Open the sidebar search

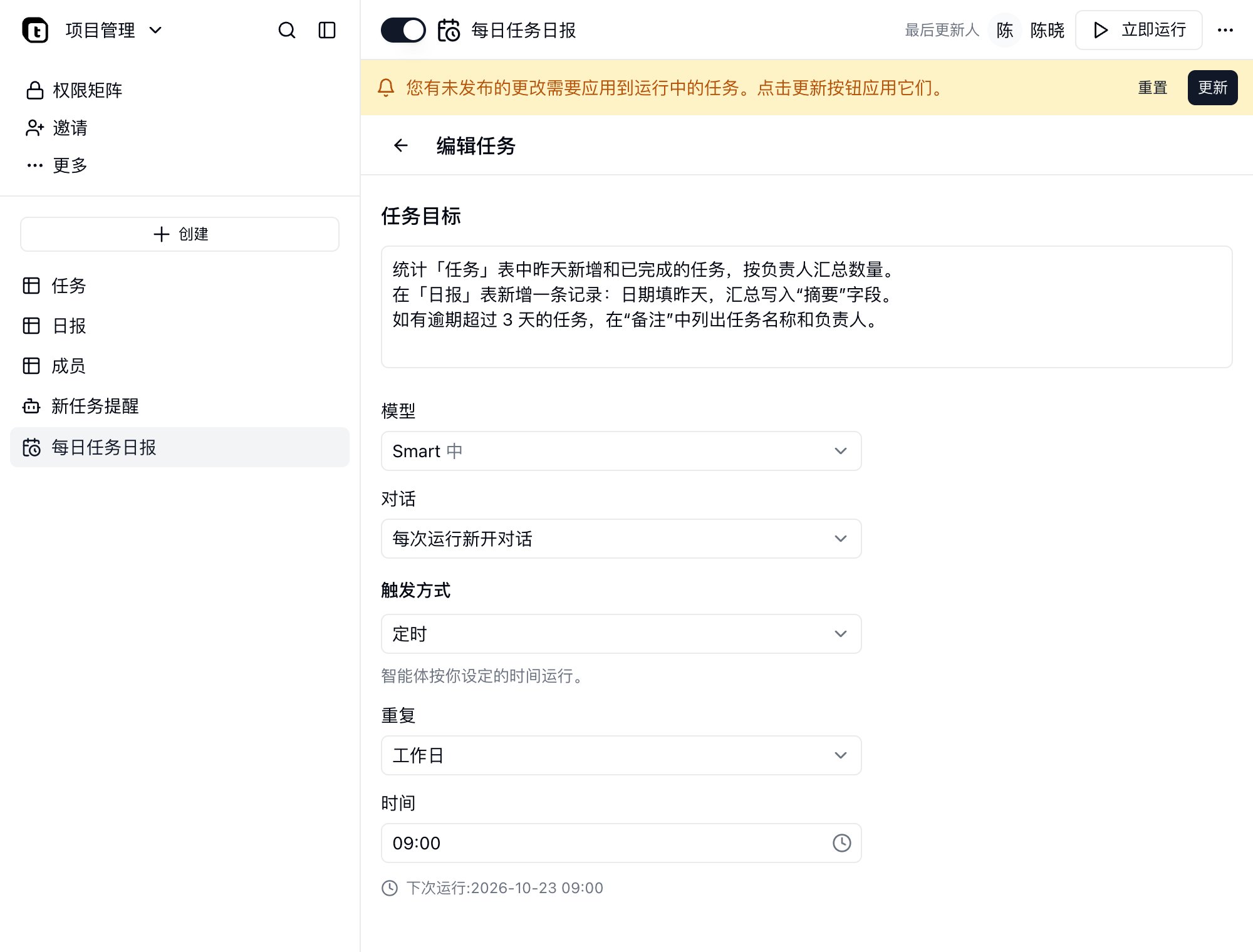pos(287,30)
